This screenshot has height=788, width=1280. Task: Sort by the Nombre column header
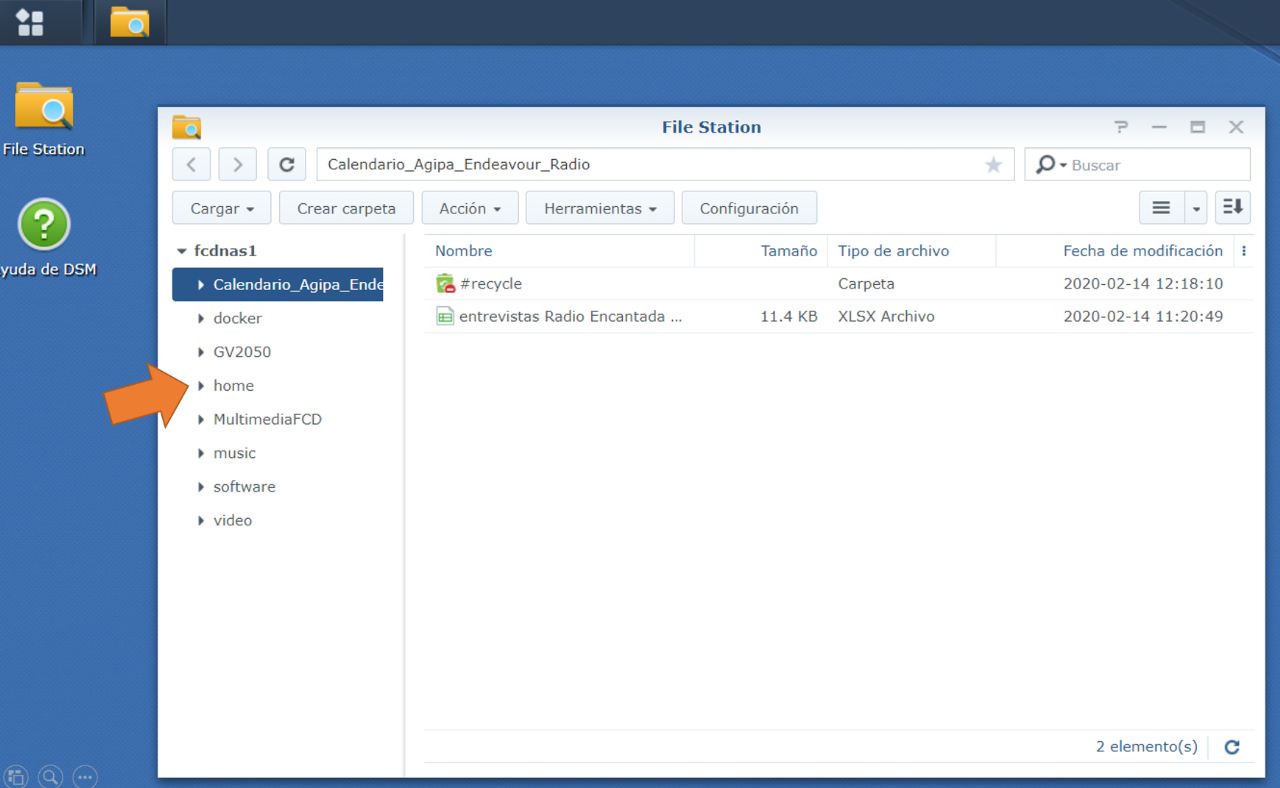pyautogui.click(x=464, y=251)
